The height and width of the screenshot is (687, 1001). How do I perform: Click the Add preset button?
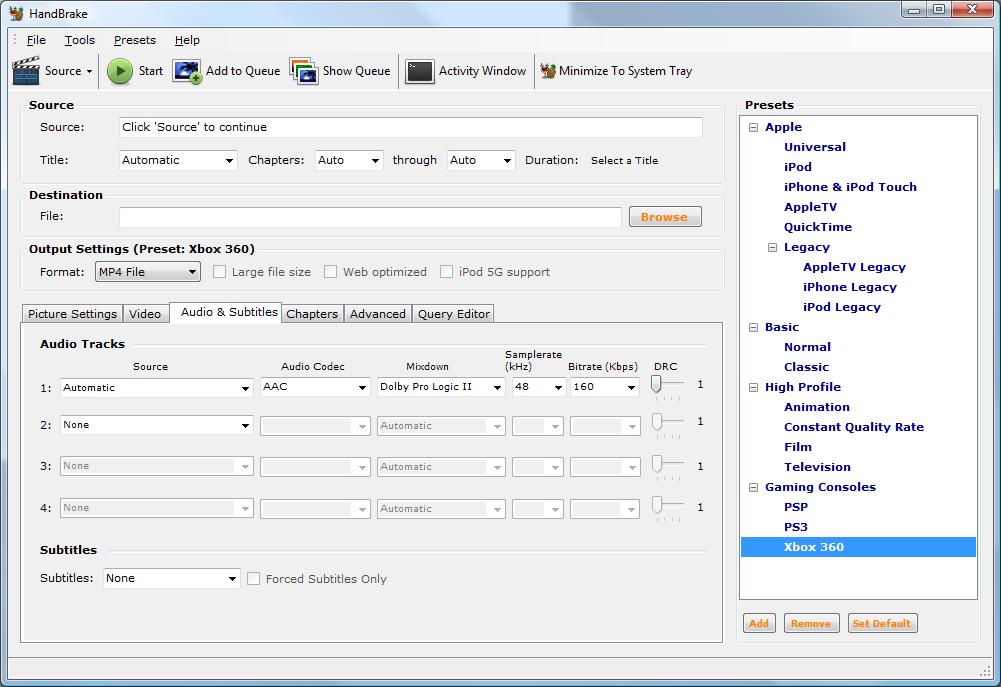[x=759, y=623]
